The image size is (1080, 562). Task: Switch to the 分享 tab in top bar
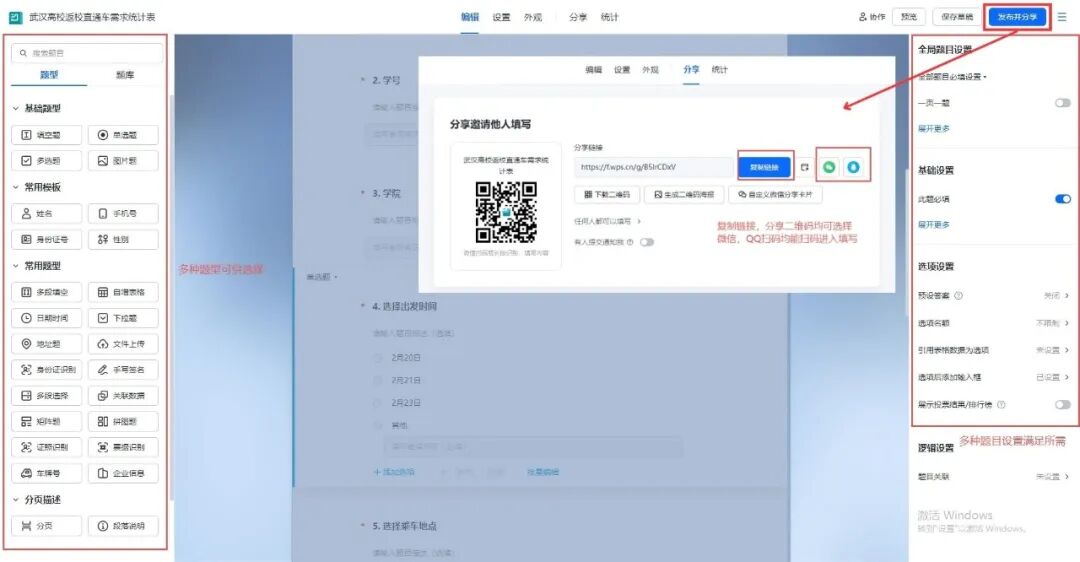[x=578, y=17]
